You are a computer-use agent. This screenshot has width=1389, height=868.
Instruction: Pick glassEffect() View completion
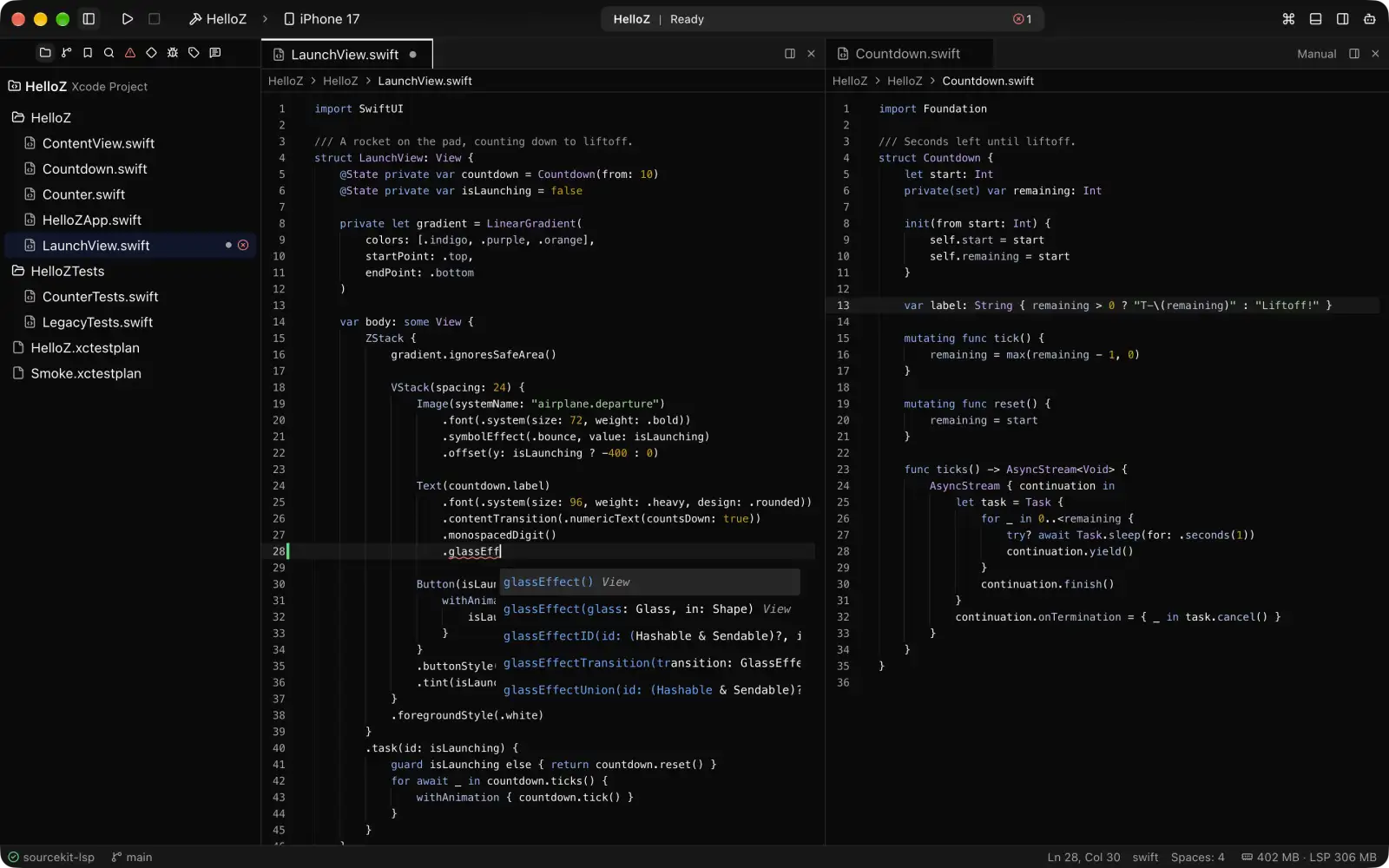click(649, 582)
